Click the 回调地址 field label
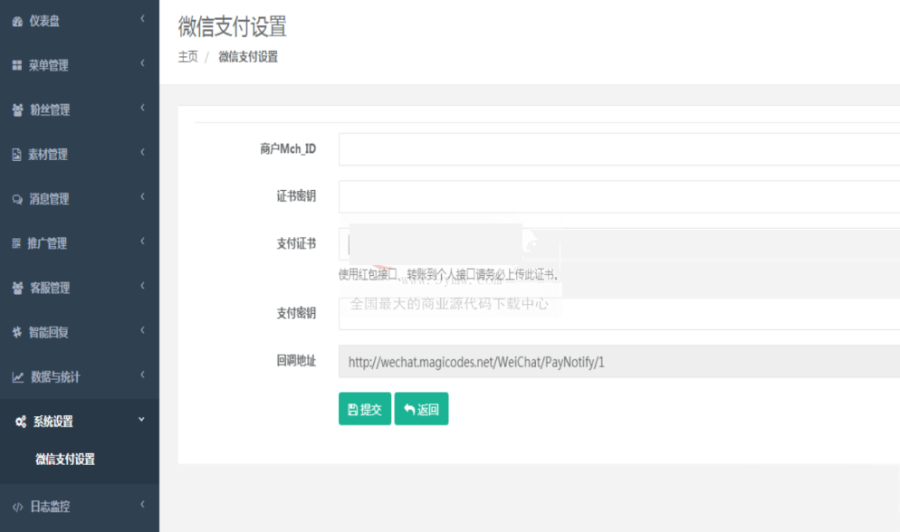900x532 pixels. click(x=296, y=360)
